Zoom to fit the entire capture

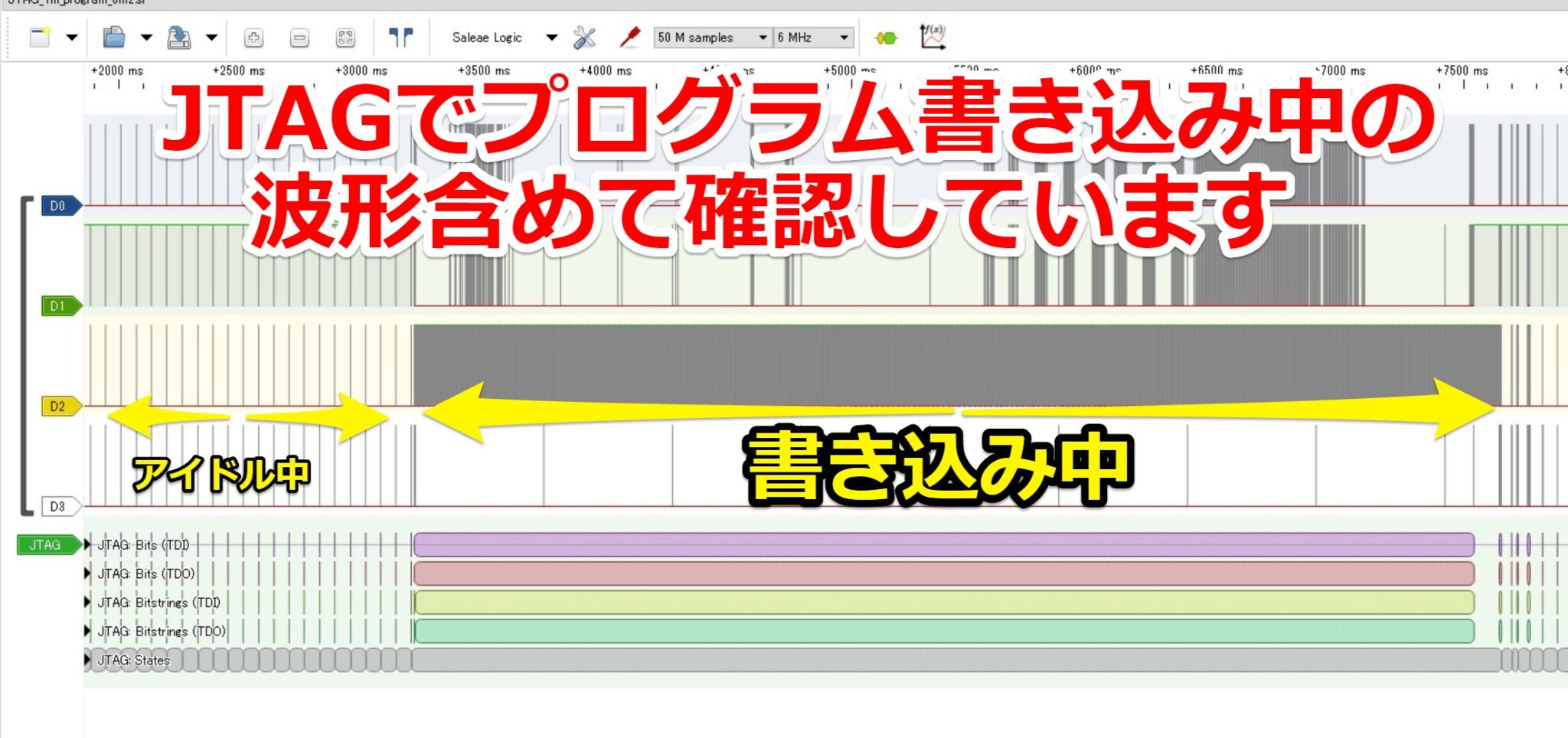point(346,36)
